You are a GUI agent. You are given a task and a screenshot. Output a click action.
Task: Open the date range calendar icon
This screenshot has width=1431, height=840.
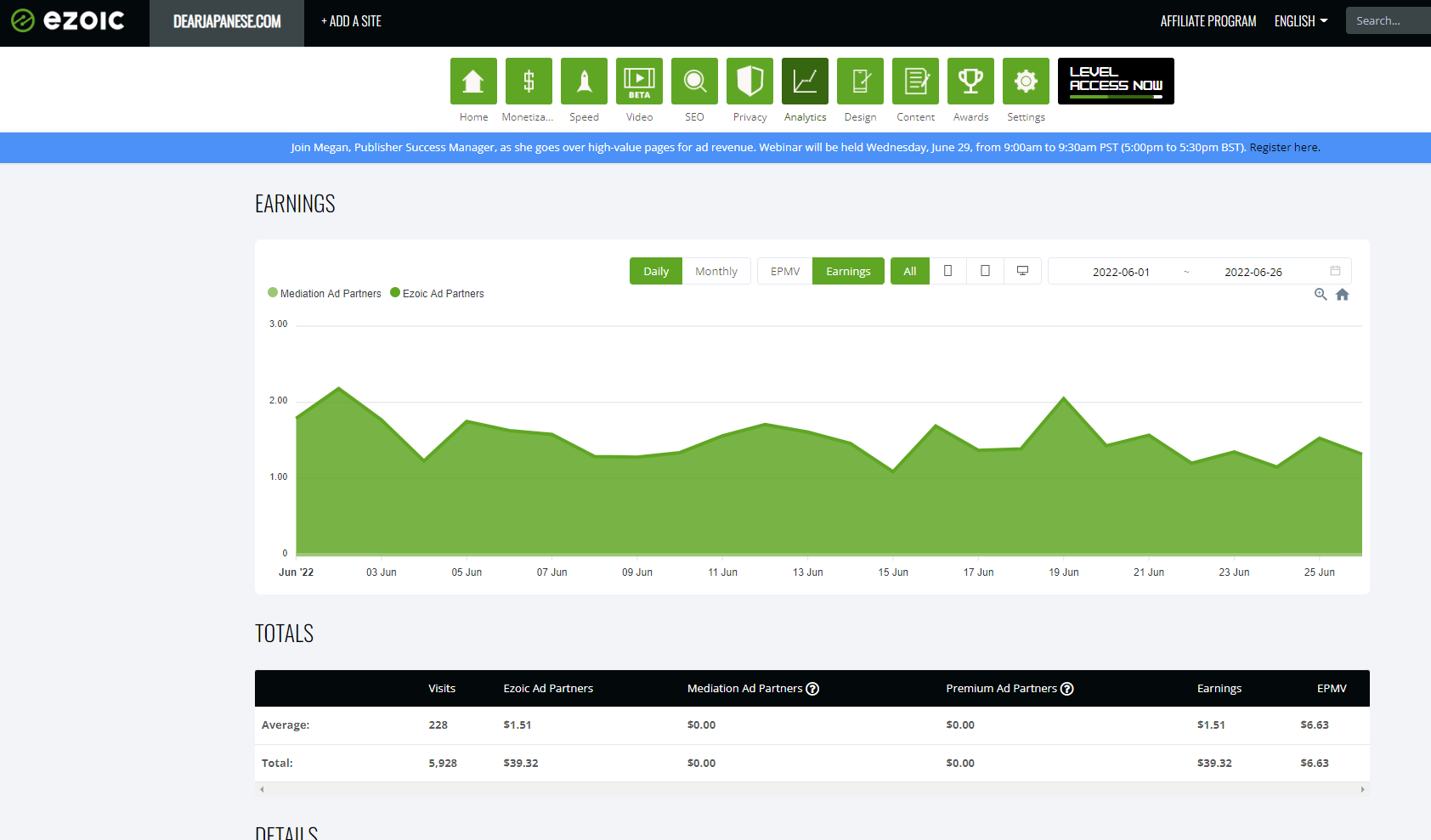[1335, 271]
